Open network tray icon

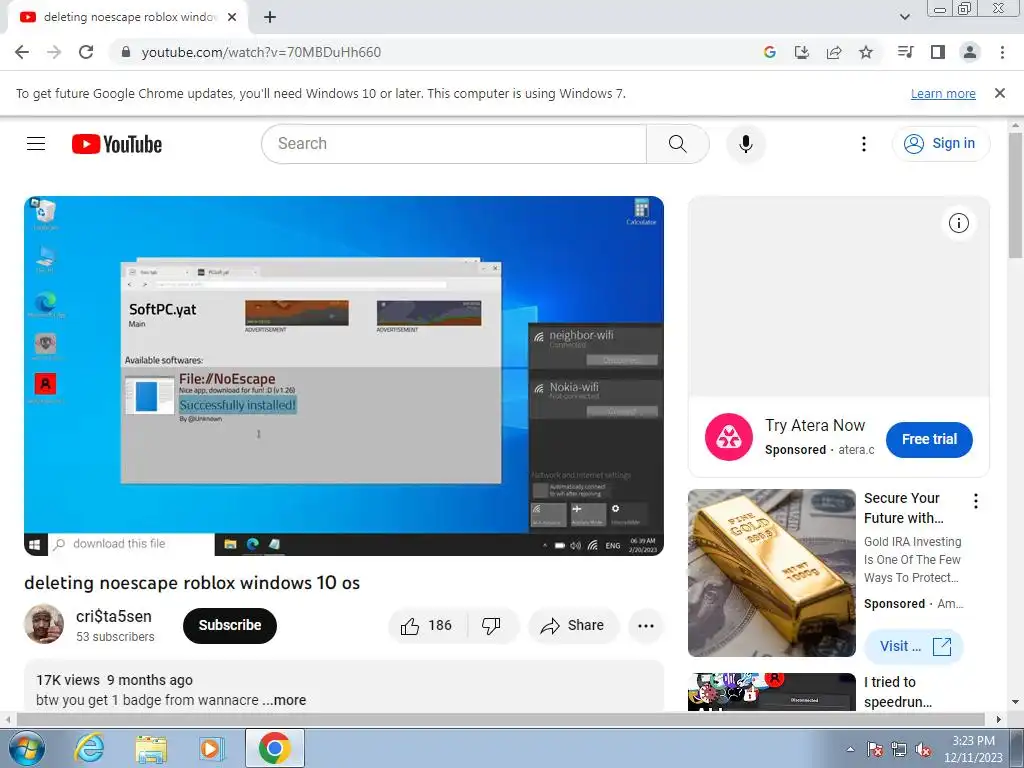coord(899,750)
